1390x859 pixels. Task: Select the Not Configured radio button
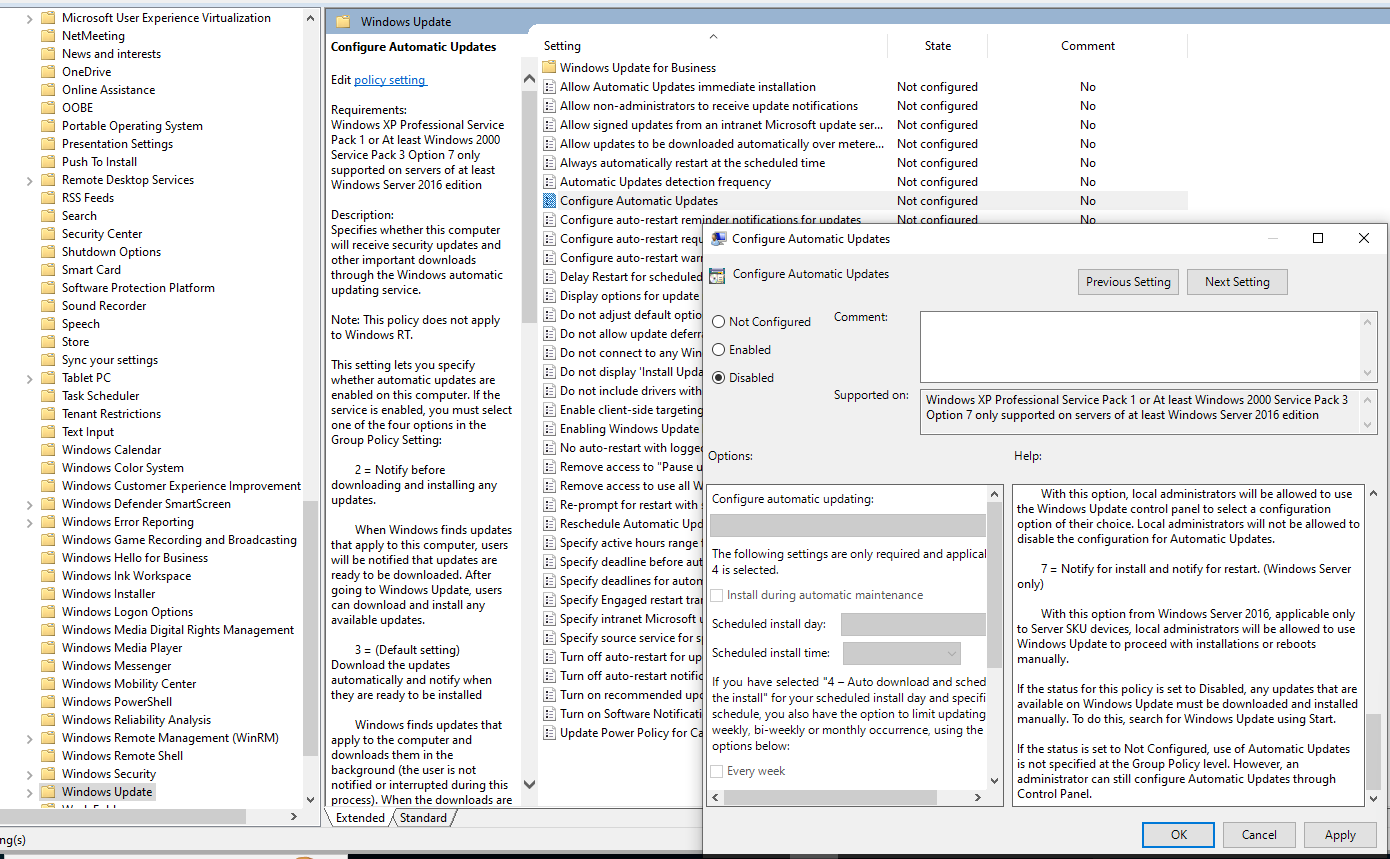(x=718, y=322)
